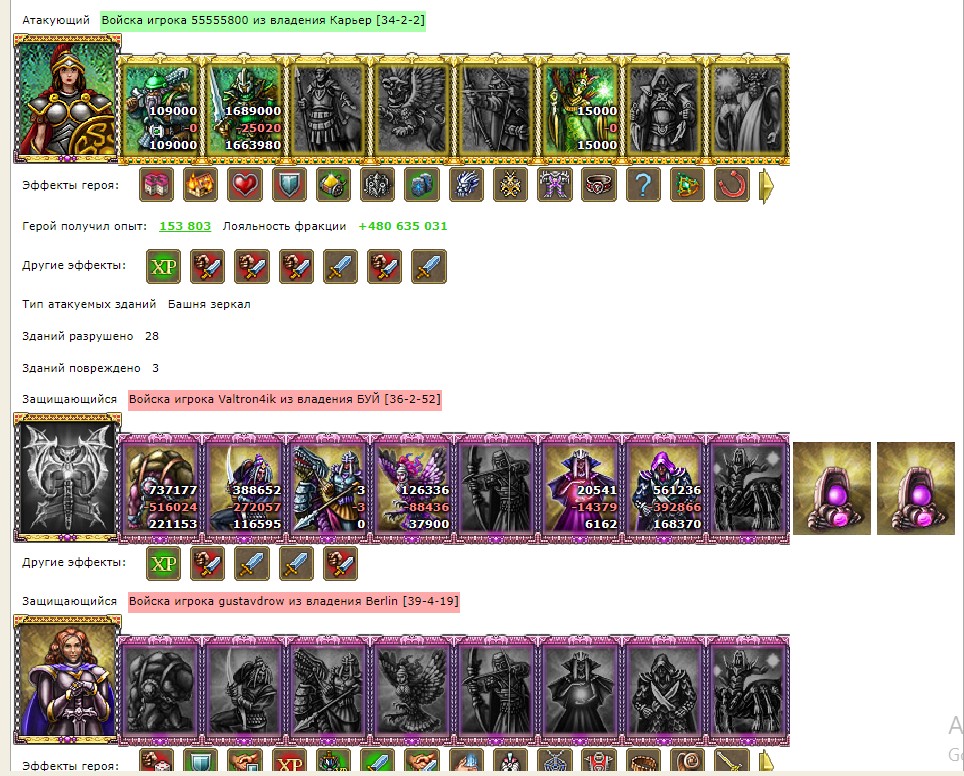Click the attacker's green XP effect icon
964x776 pixels.
coord(164,266)
